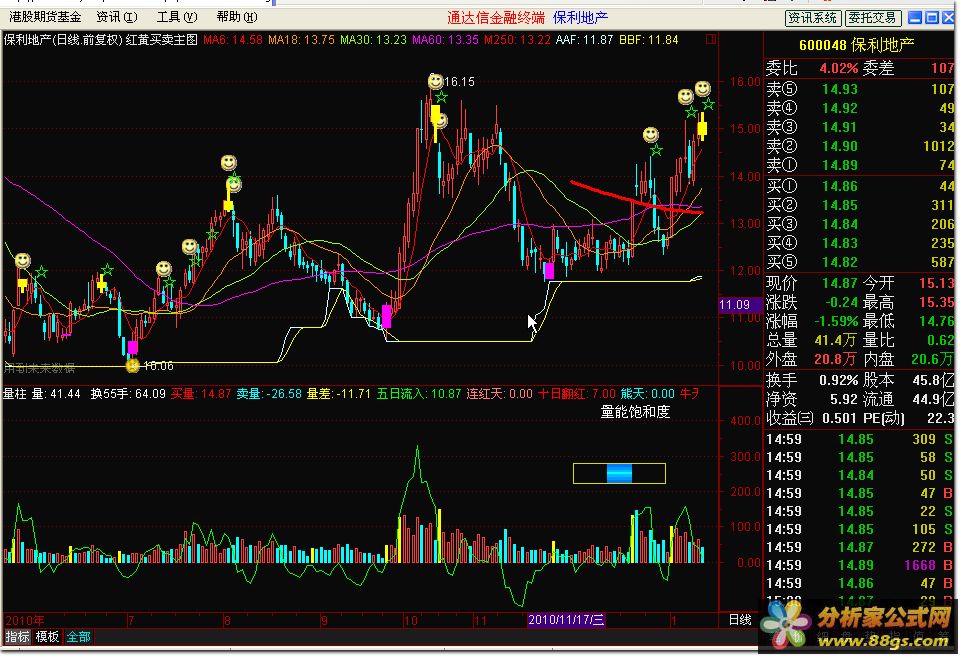The image size is (960, 656).
Task: Click the smiley icon next to 16.15 high
Action: 435,81
